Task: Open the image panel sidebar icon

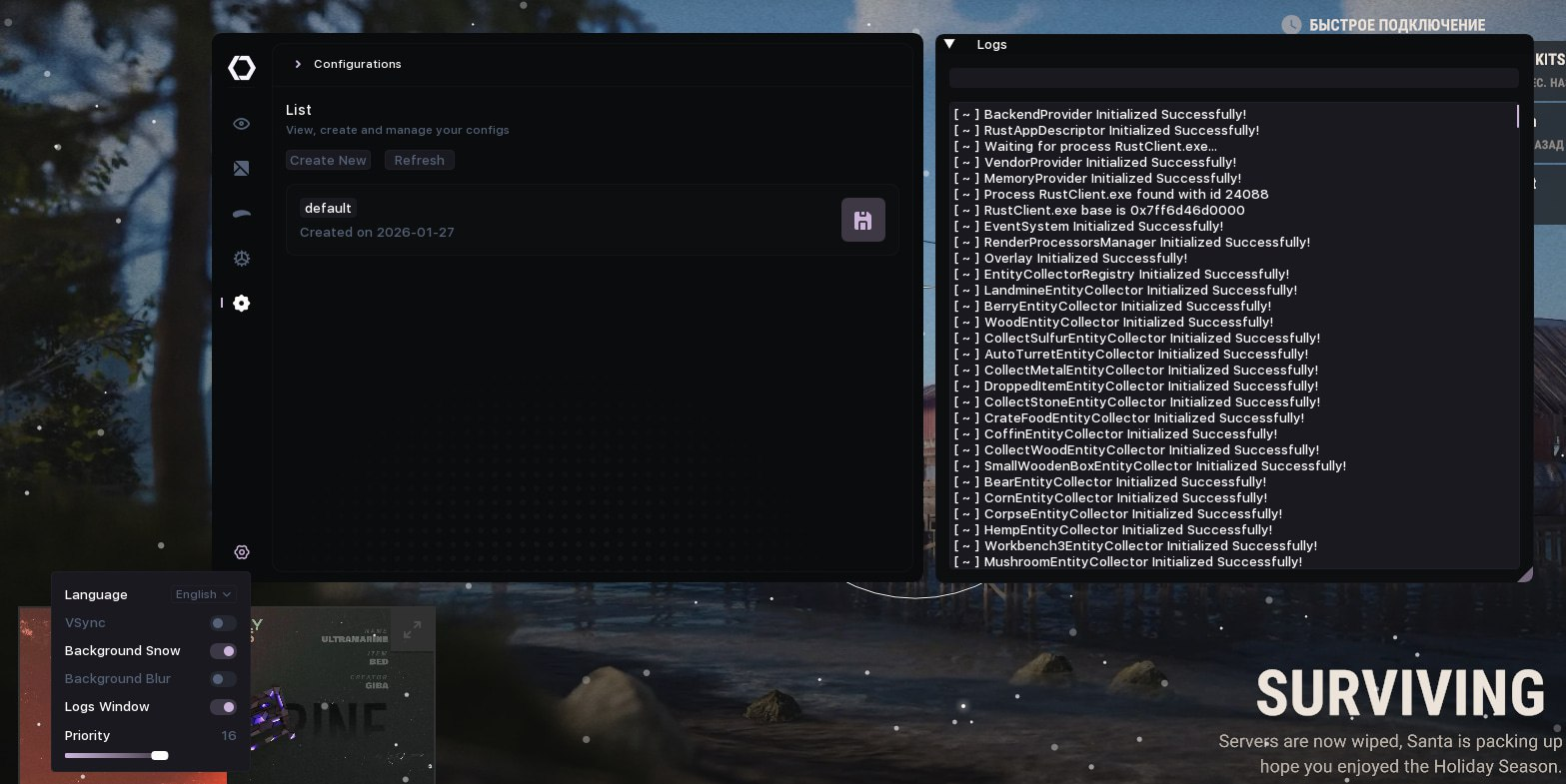Action: pyautogui.click(x=242, y=169)
